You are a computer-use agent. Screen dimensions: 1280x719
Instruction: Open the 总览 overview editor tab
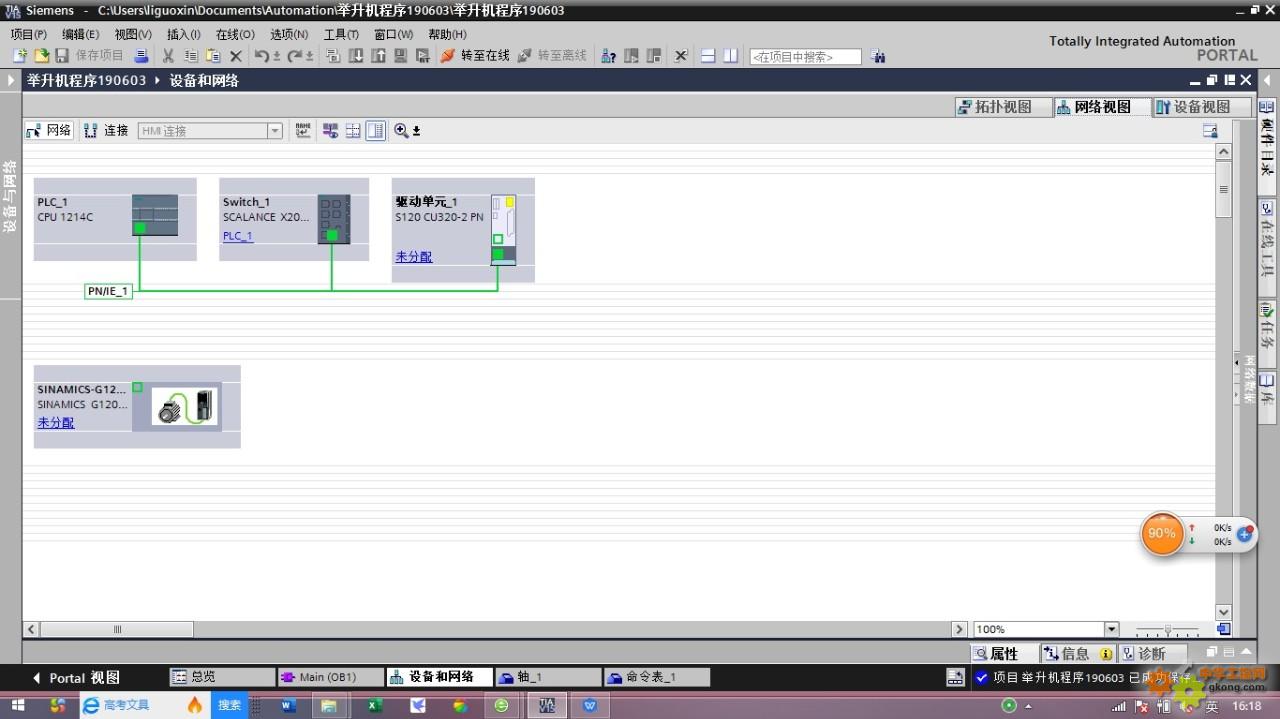click(222, 677)
